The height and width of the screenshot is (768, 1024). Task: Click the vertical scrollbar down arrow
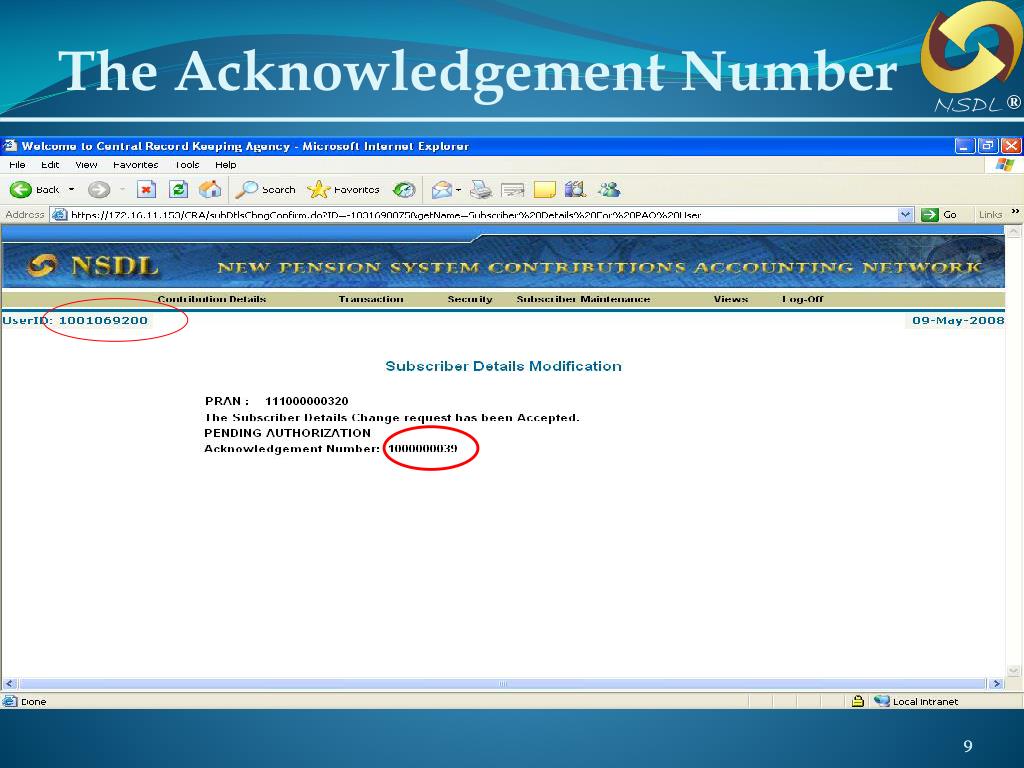pyautogui.click(x=1014, y=671)
